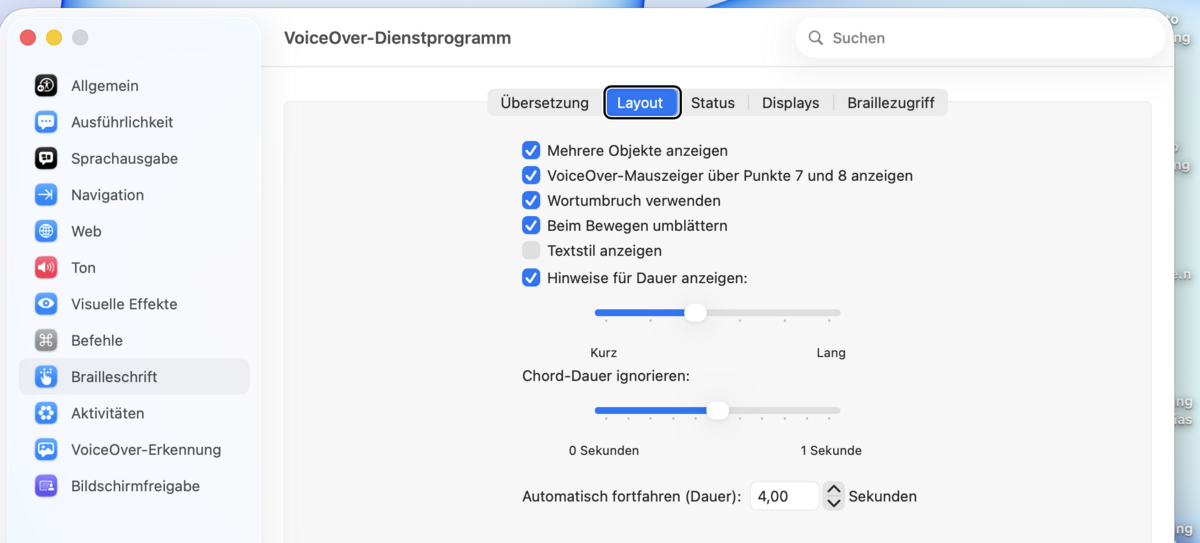
Task: Click the magnifying glass search icon
Action: (x=816, y=38)
